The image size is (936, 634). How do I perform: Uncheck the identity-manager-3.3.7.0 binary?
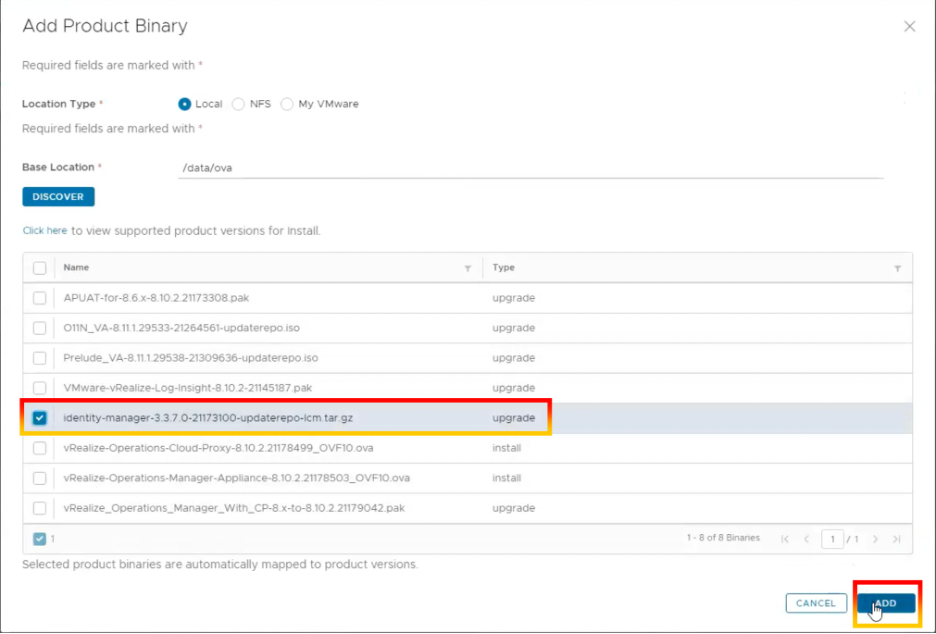coord(40,418)
